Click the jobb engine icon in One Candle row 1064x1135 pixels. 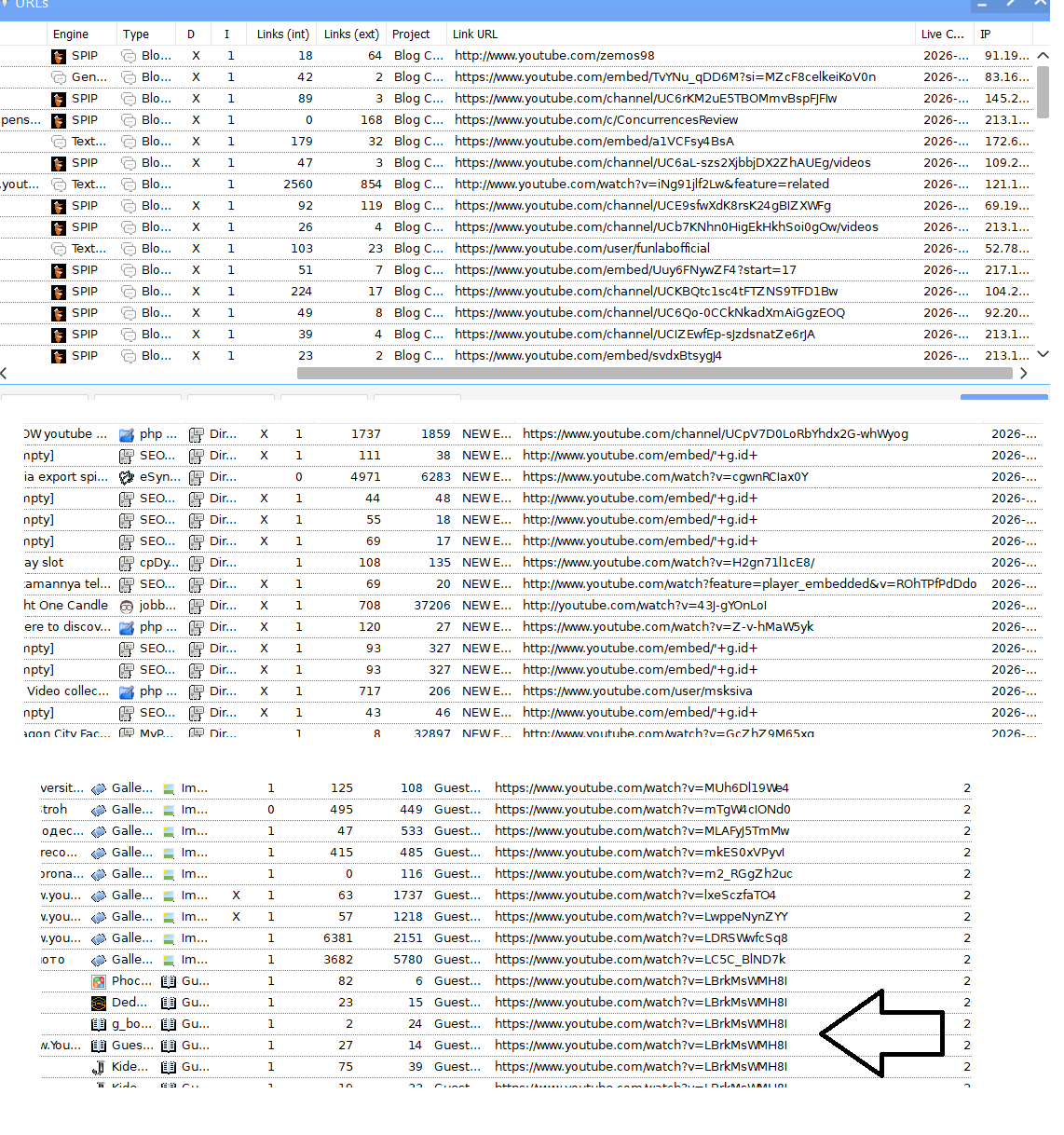pos(127,606)
